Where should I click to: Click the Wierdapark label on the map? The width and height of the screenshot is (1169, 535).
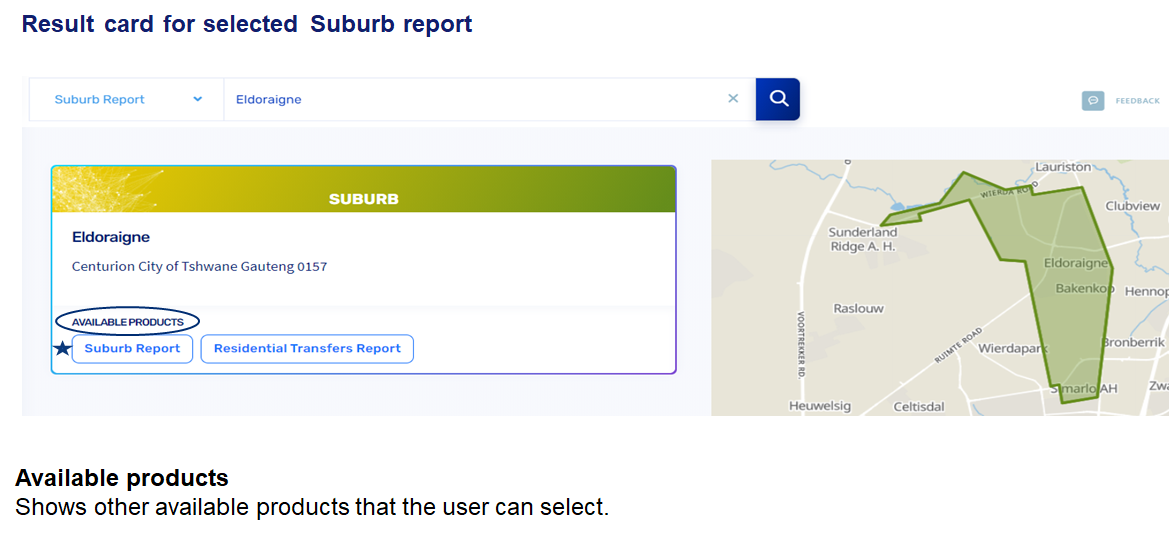[1012, 349]
